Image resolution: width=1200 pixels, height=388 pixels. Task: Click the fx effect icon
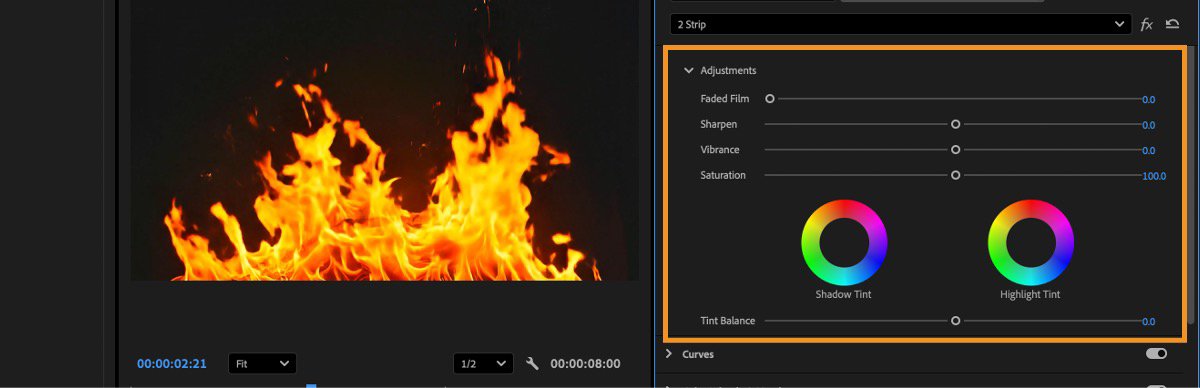[x=1147, y=24]
